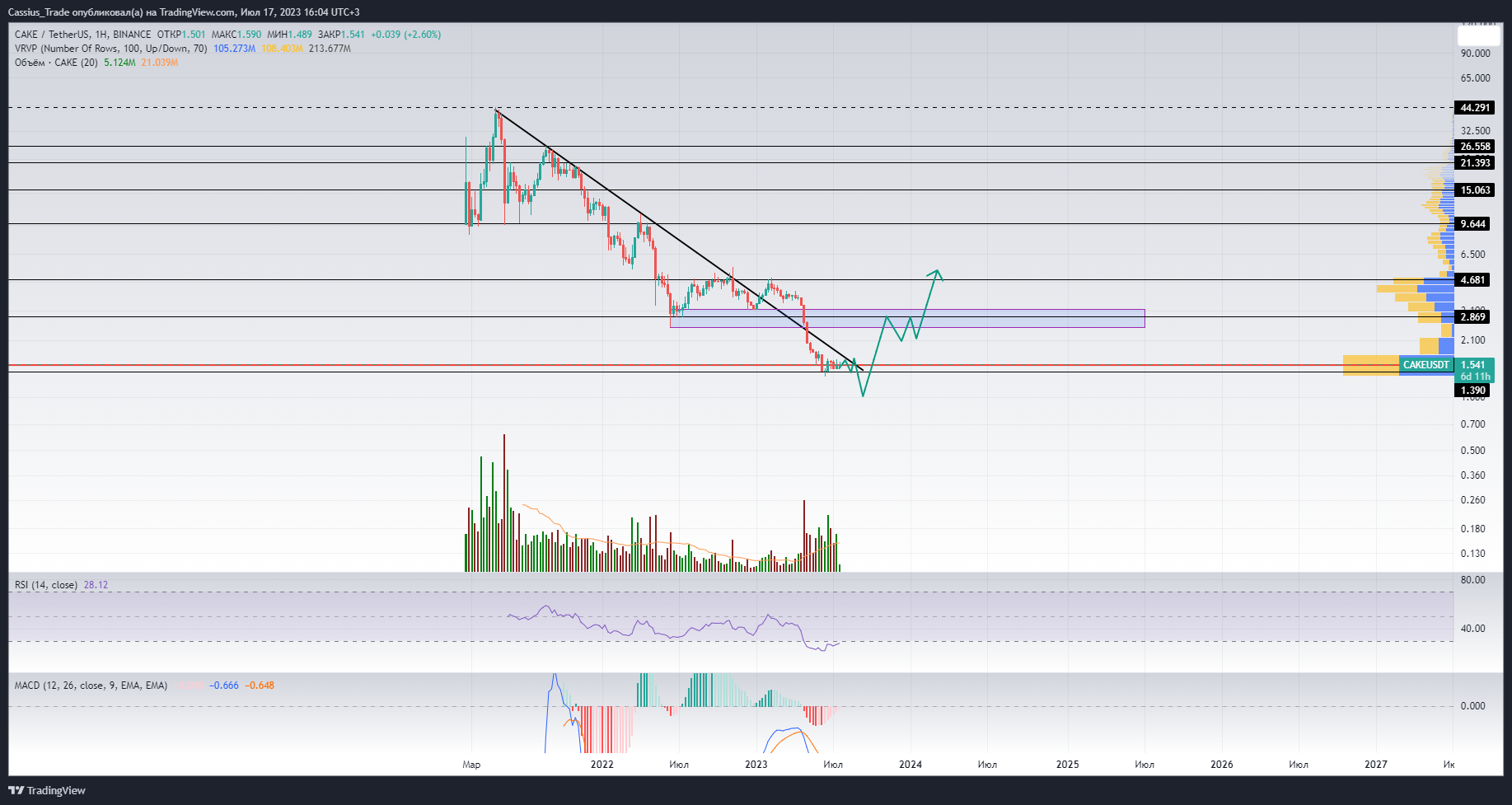Click the 15.063 price level label
The image size is (1512, 805).
pos(1474,190)
